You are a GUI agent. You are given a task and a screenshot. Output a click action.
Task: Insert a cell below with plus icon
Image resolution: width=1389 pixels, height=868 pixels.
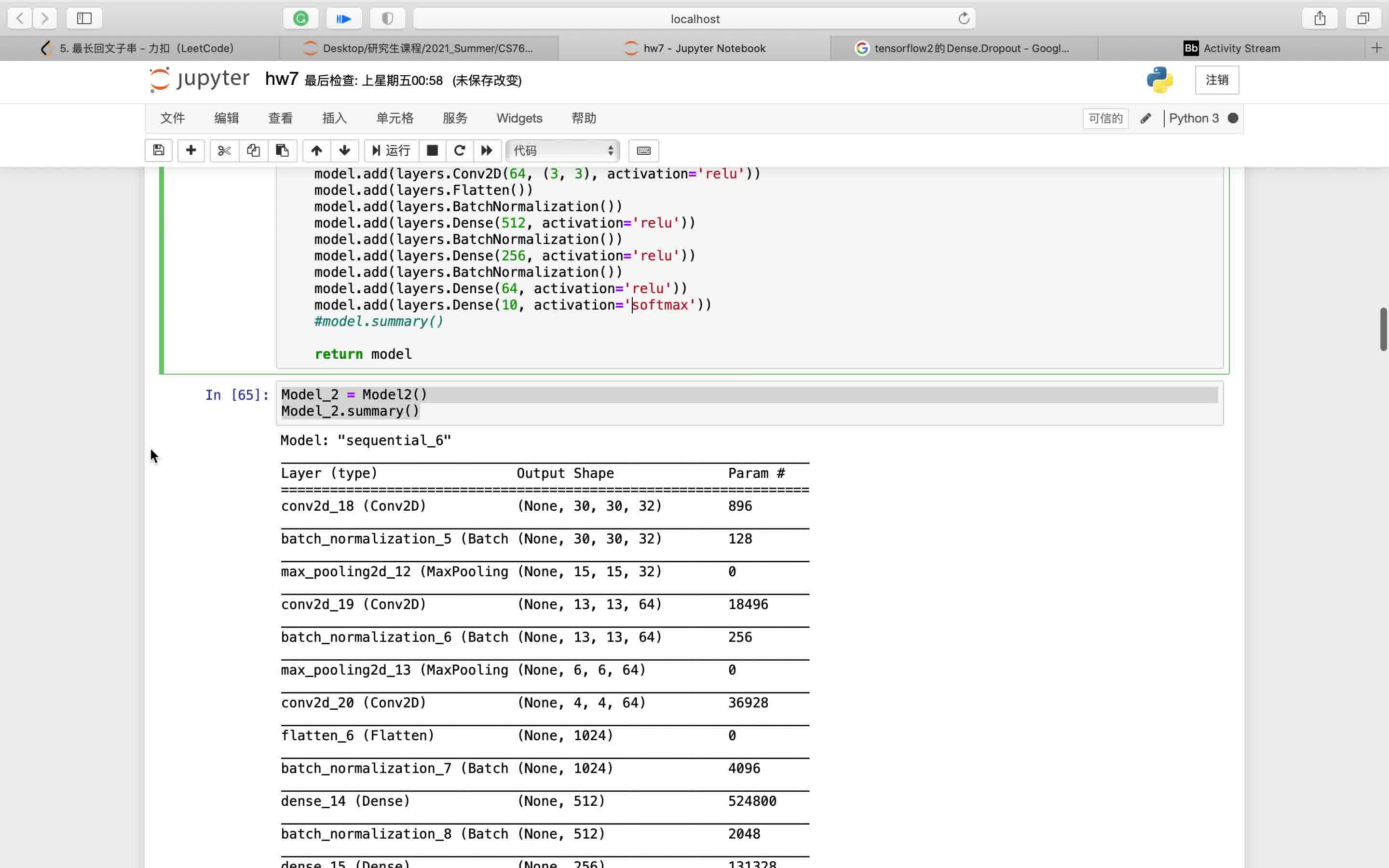click(x=191, y=150)
